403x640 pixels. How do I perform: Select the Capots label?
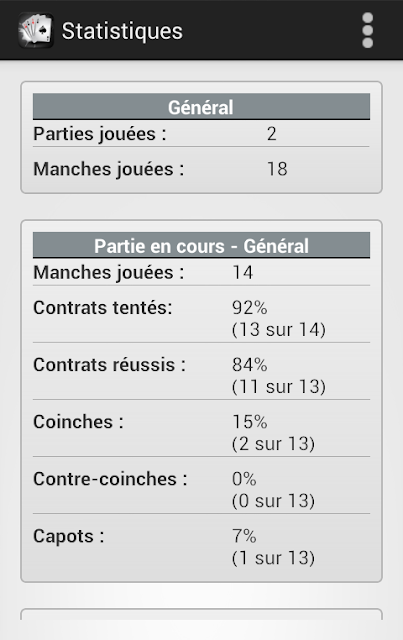click(x=69, y=536)
